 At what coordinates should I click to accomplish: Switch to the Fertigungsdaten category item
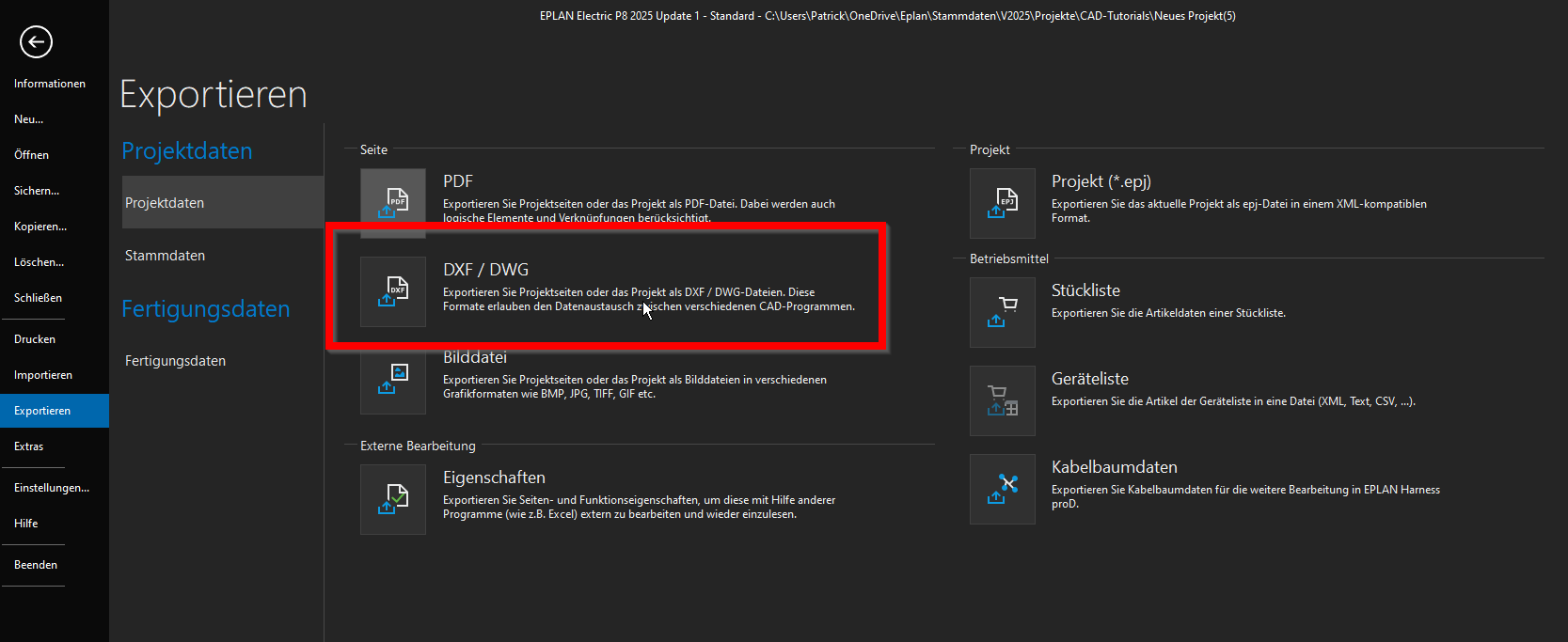223,361
